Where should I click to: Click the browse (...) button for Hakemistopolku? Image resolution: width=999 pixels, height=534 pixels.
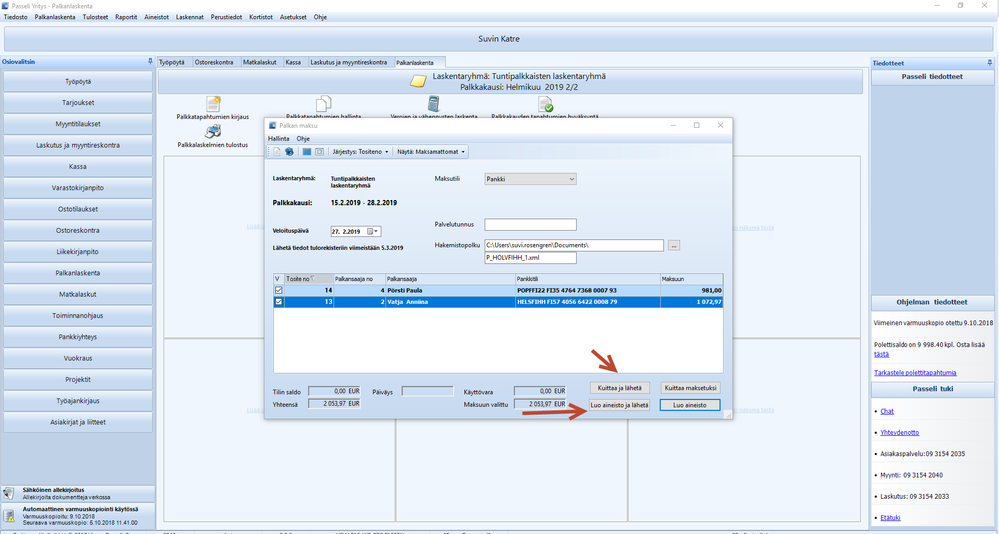point(673,245)
